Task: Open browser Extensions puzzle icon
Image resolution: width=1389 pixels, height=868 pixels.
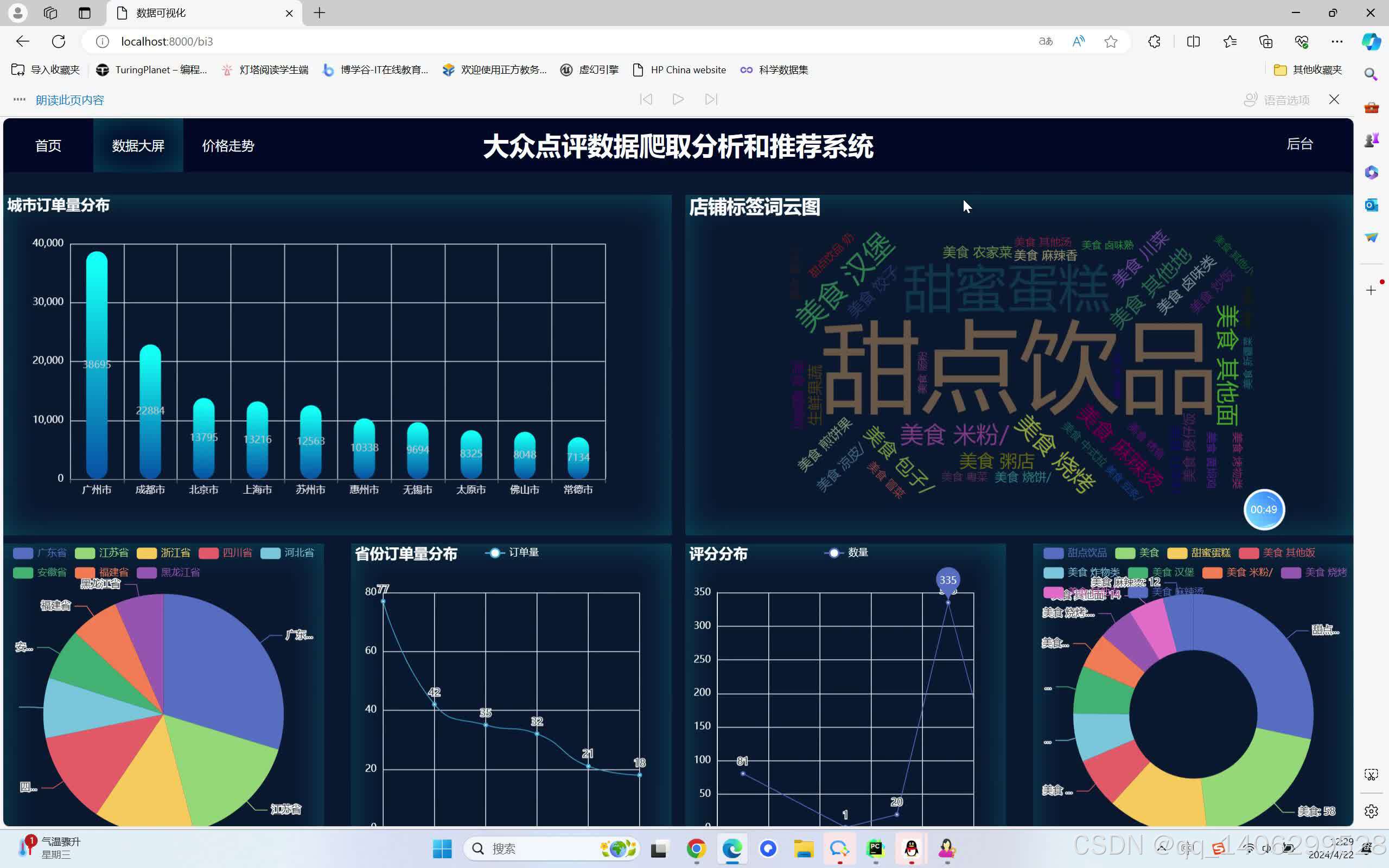Action: (x=1154, y=41)
